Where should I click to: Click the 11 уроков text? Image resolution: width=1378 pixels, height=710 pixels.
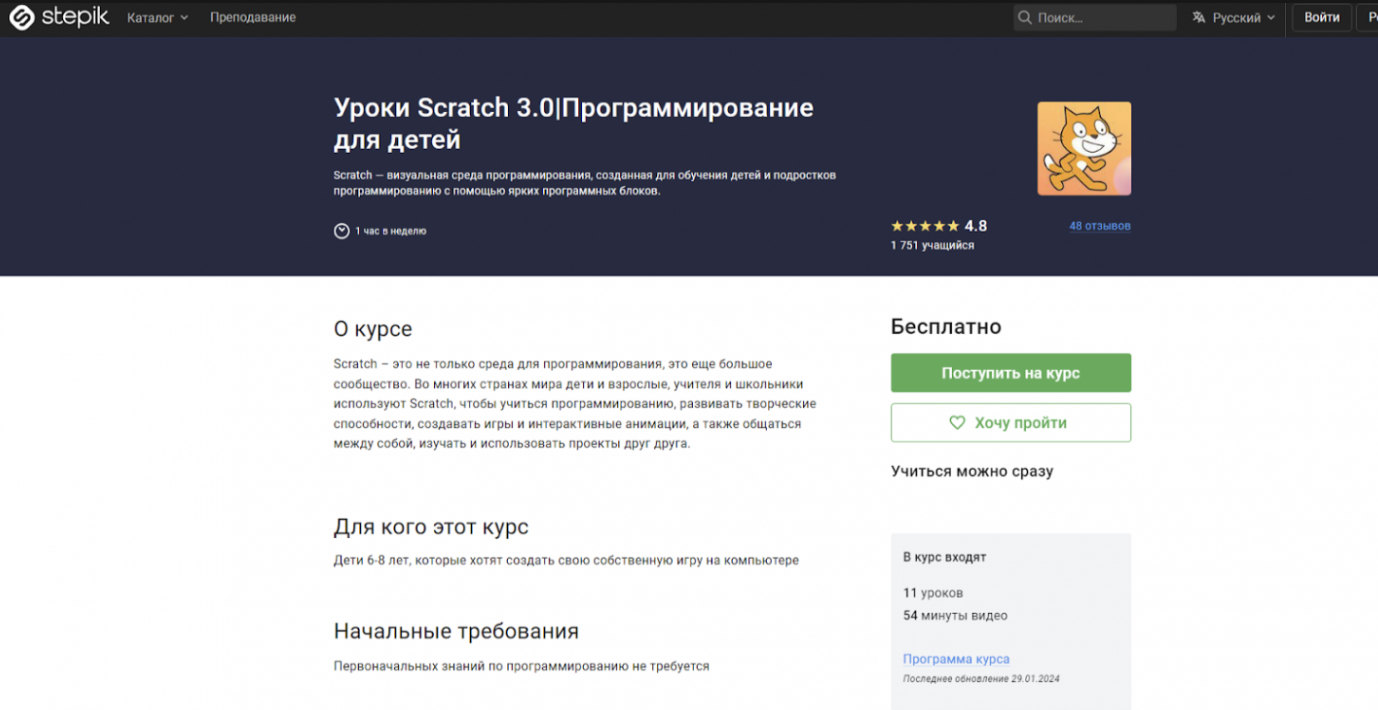(x=933, y=593)
